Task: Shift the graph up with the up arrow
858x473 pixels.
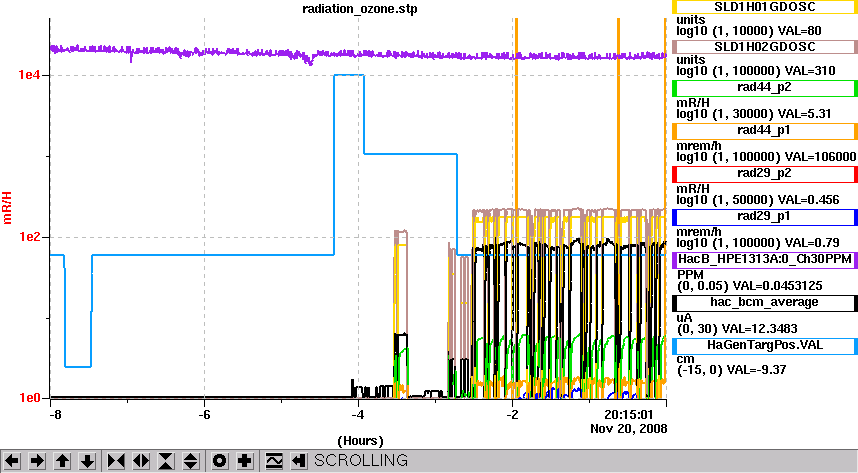Action: coord(62,461)
